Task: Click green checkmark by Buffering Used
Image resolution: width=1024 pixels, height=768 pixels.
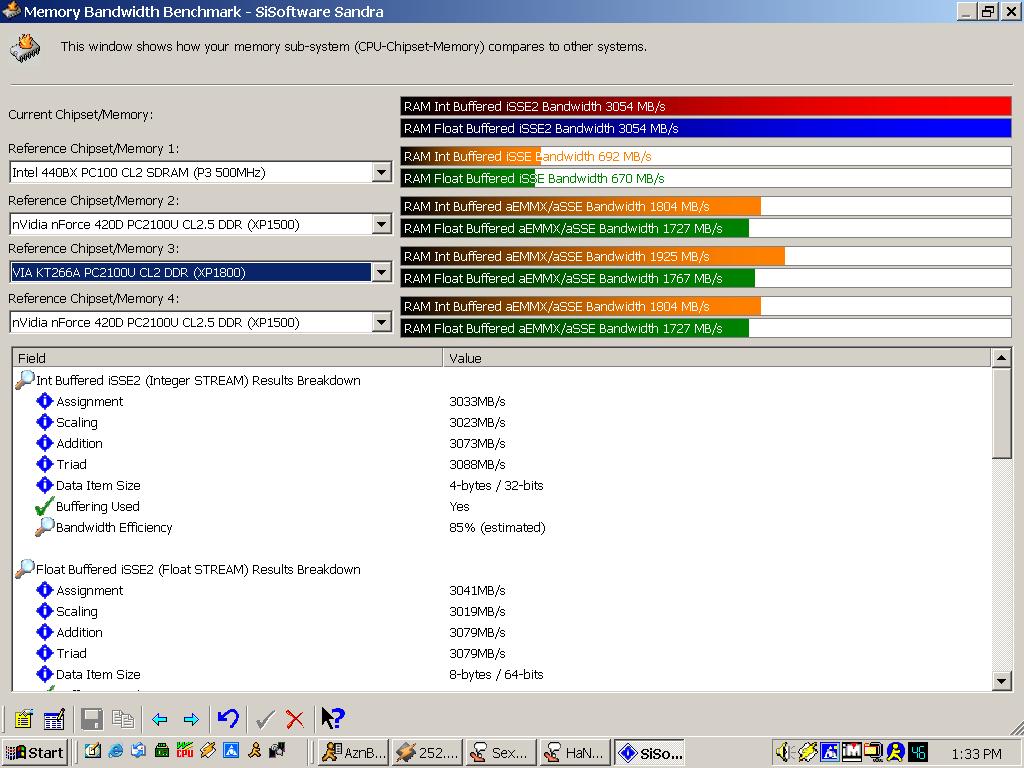Action: tap(44, 506)
